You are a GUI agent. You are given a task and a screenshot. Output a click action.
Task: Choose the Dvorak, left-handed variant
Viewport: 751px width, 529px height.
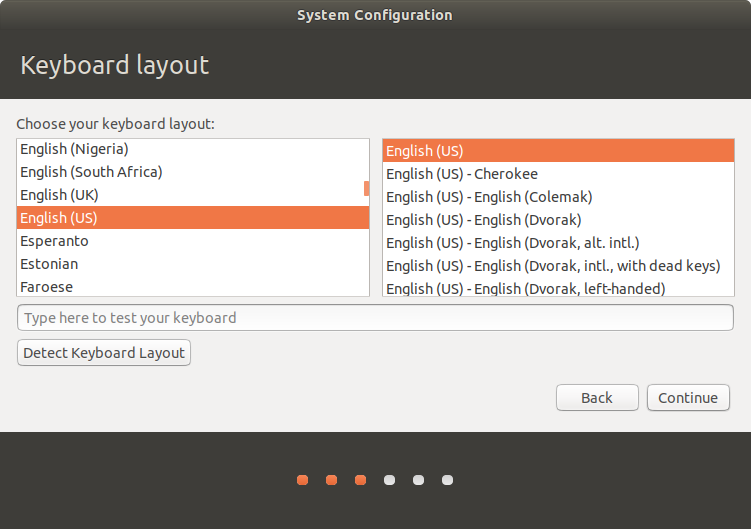pyautogui.click(x=525, y=288)
